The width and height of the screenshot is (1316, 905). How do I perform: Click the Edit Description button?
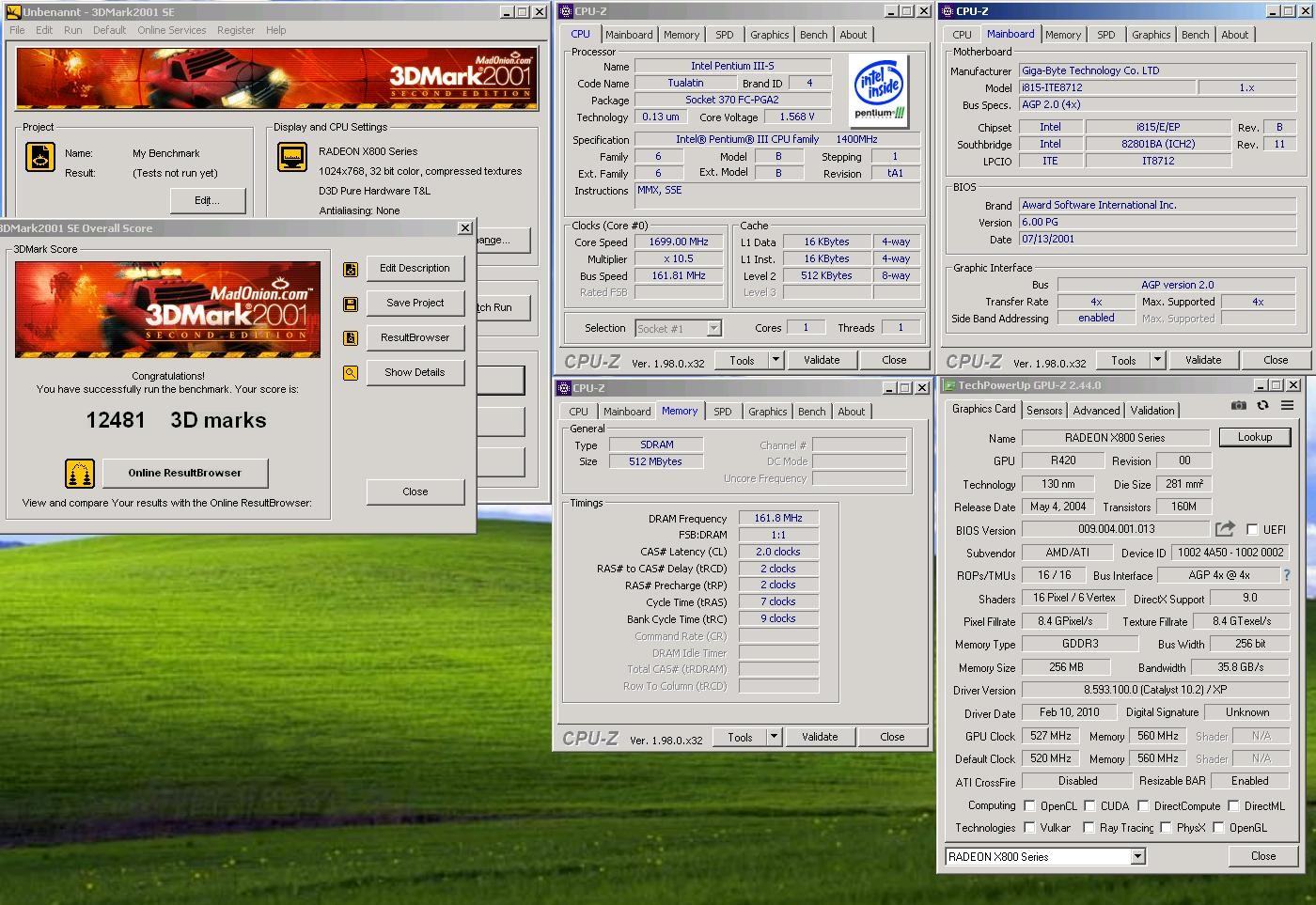pyautogui.click(x=415, y=268)
